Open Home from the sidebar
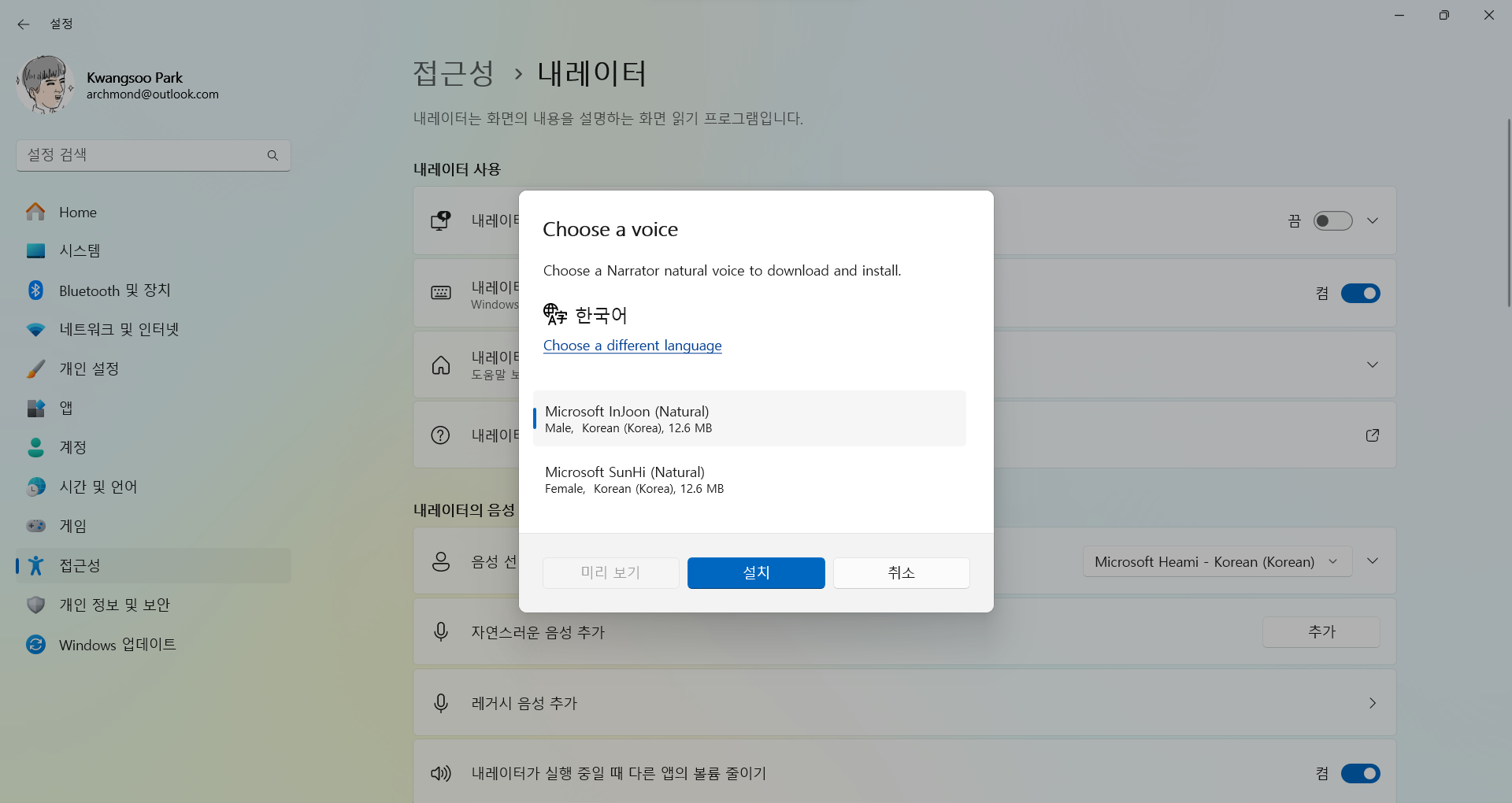This screenshot has height=803, width=1512. pyautogui.click(x=154, y=212)
